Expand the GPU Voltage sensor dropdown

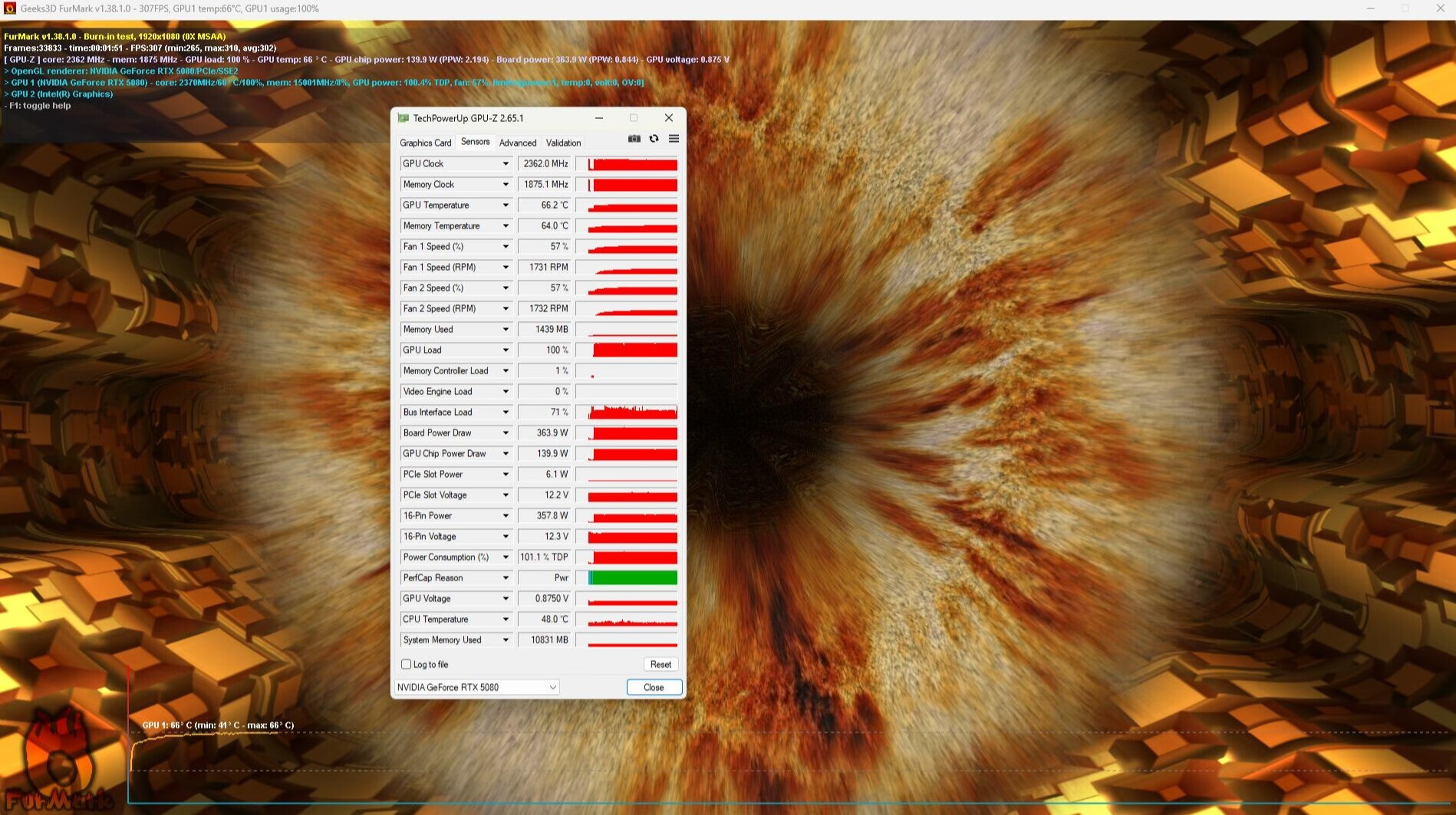pyautogui.click(x=506, y=598)
